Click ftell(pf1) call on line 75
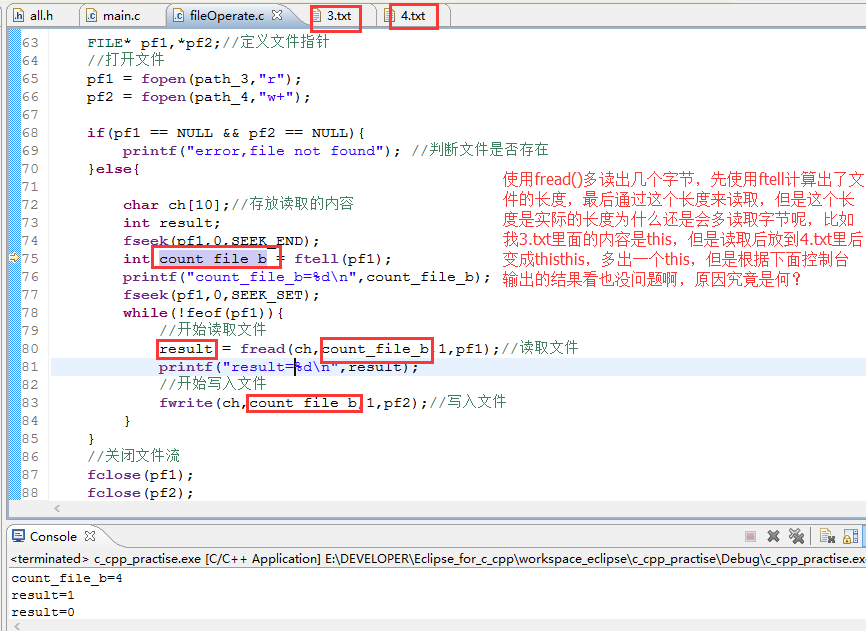 tap(339, 258)
